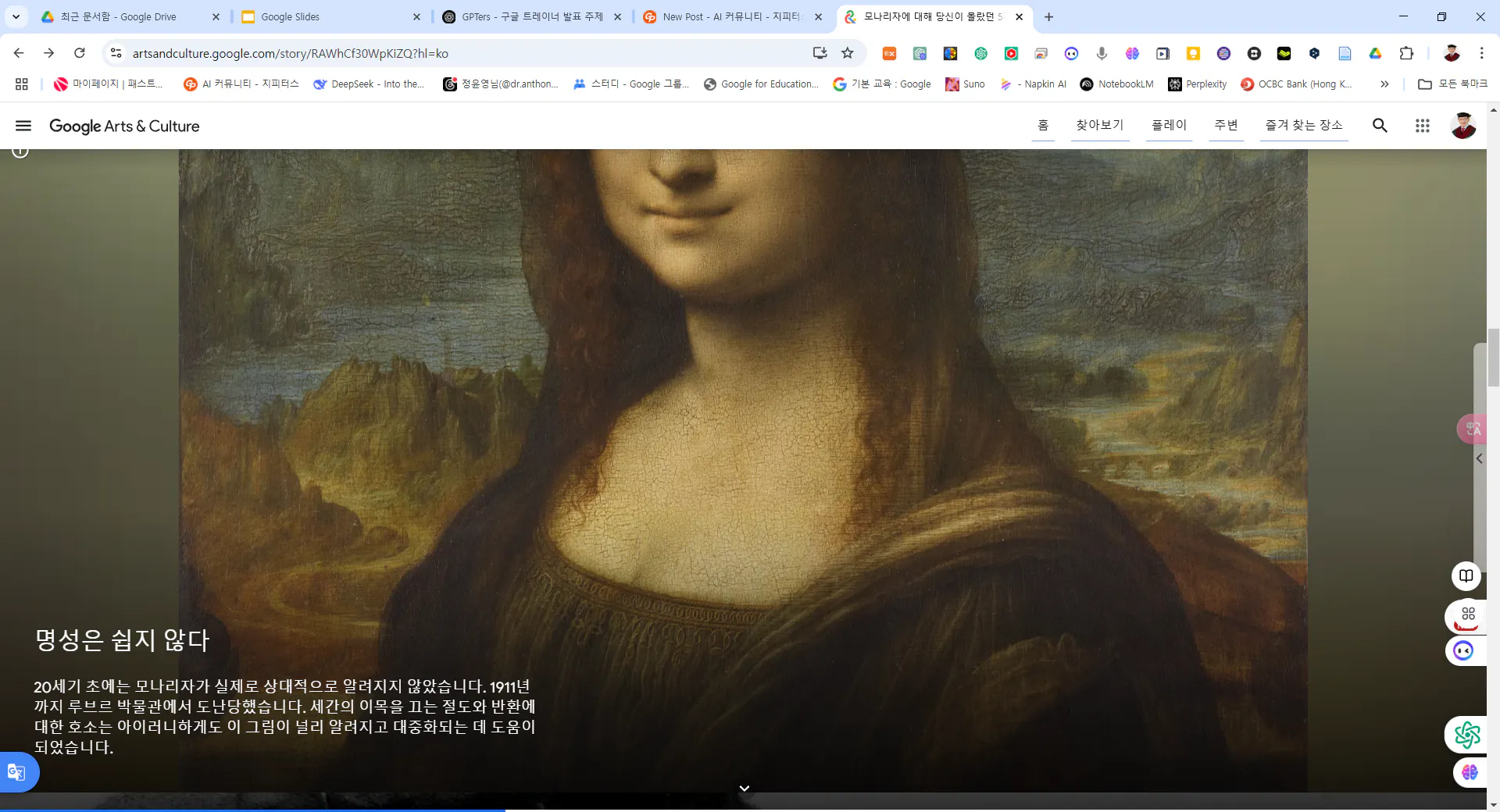Click the orange EX extension icon

tap(889, 53)
